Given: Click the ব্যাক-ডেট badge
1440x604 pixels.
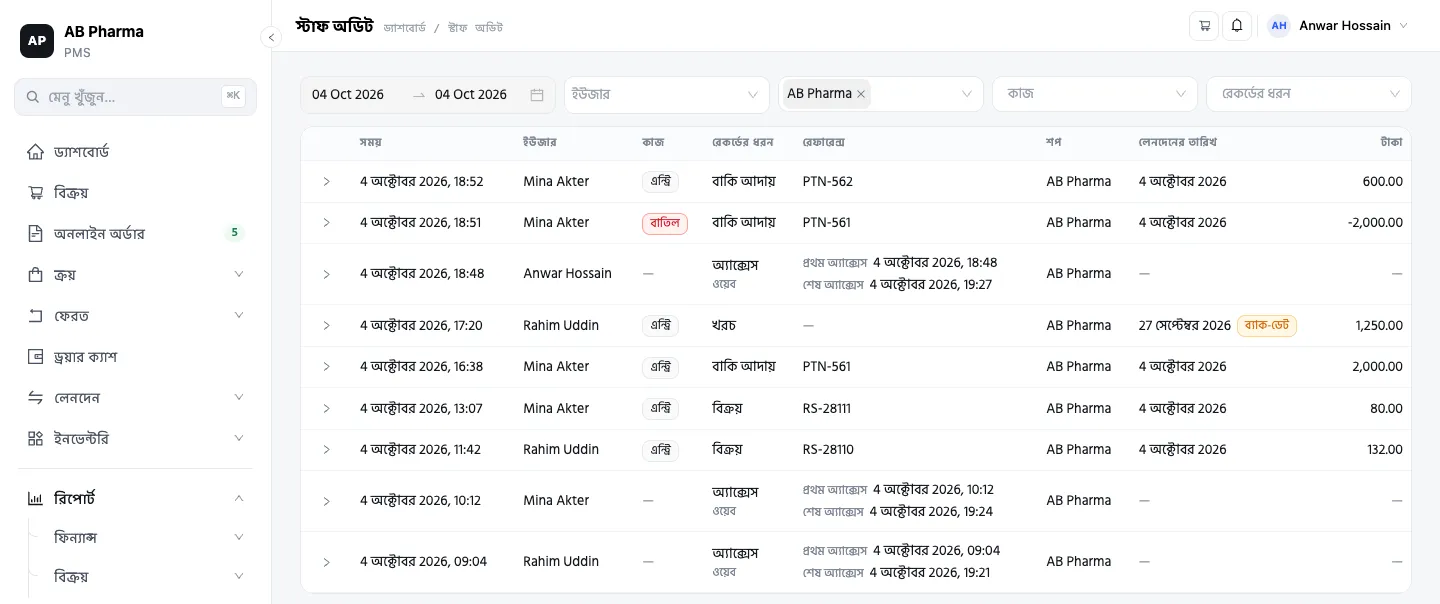Looking at the screenshot, I should pyautogui.click(x=1267, y=326).
